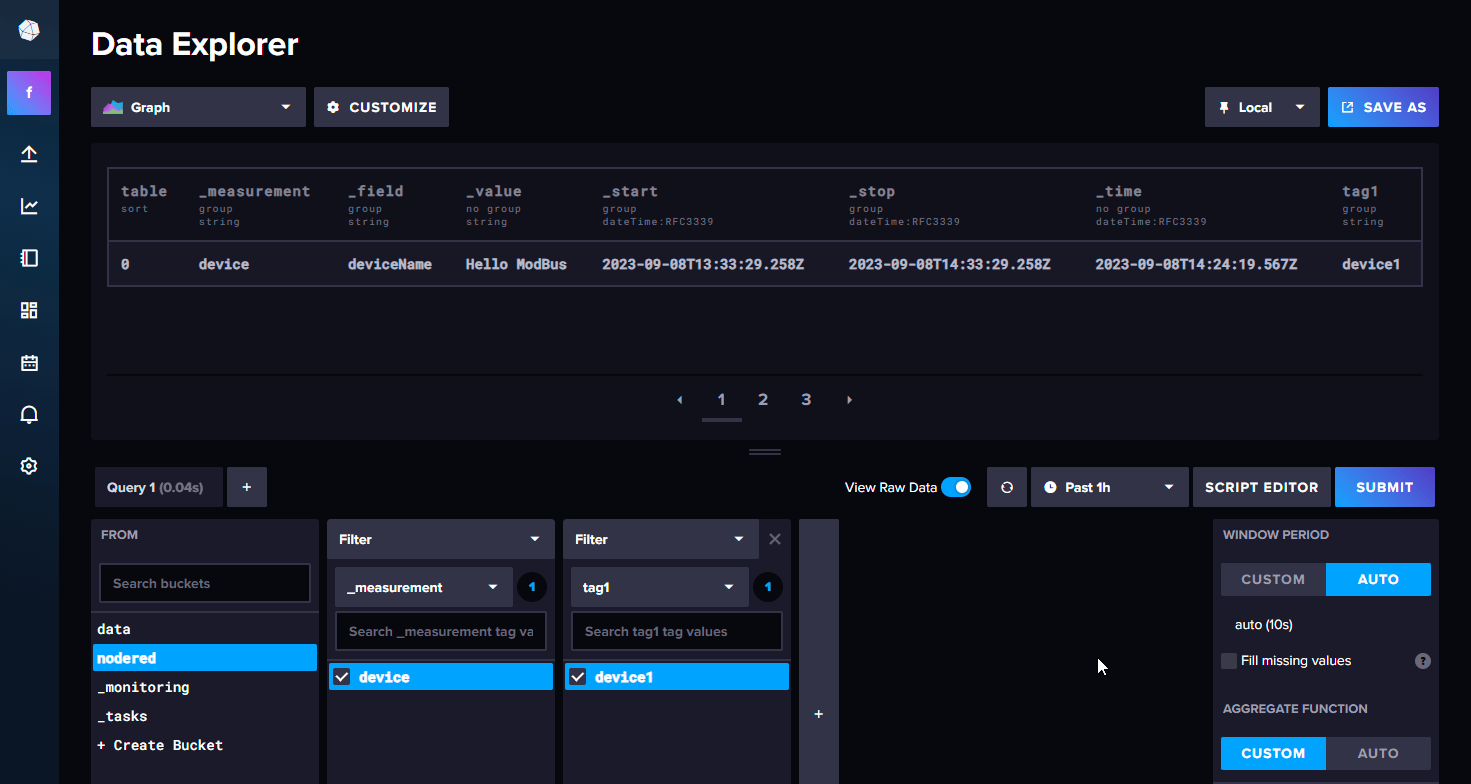Open the Graph visualization type dropdown
The height and width of the screenshot is (784, 1471).
(197, 107)
